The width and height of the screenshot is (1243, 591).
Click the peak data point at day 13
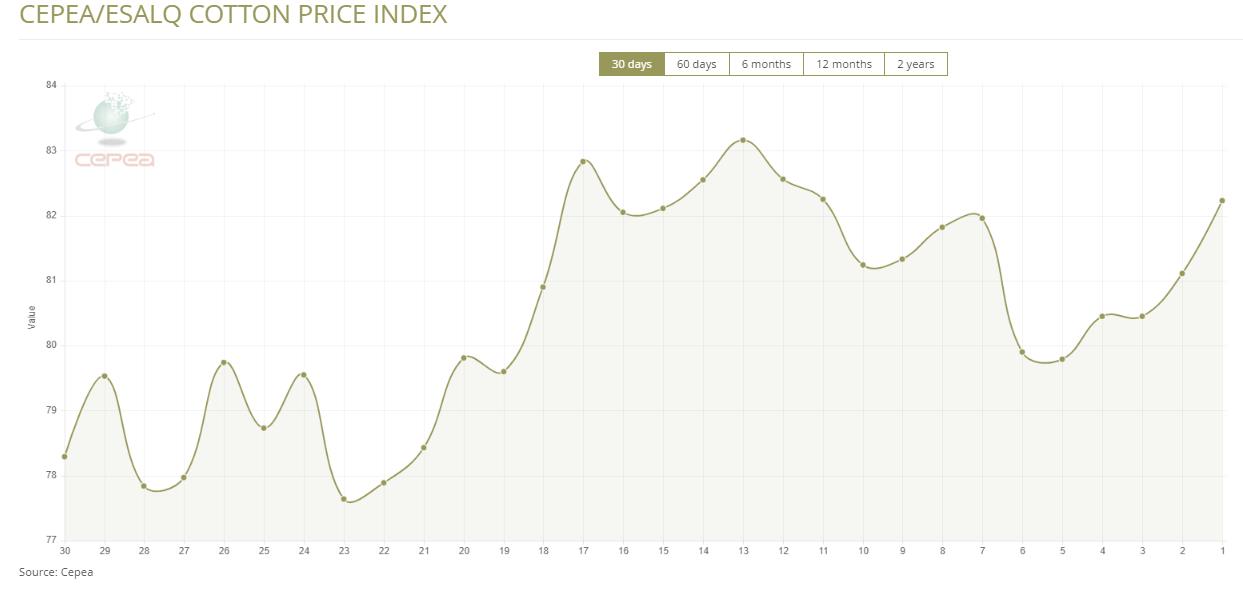point(743,140)
